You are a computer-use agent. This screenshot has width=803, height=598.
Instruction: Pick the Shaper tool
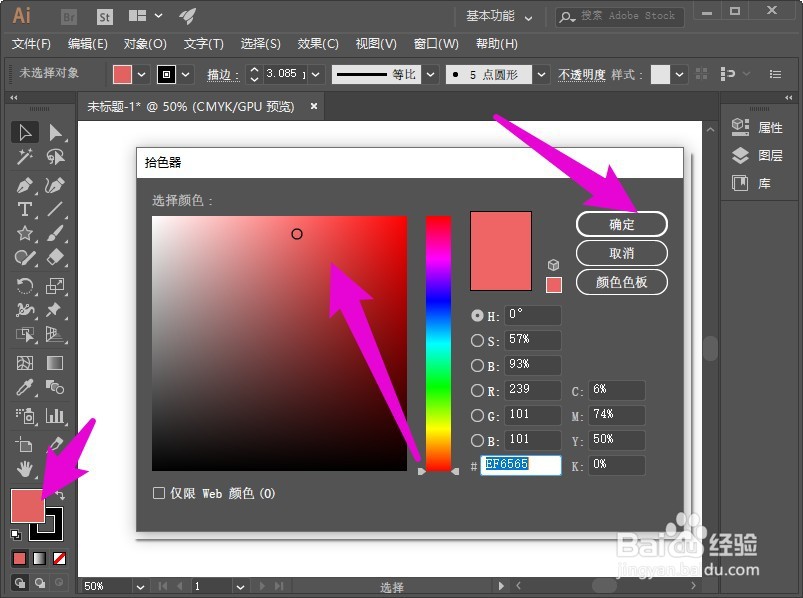[x=25, y=258]
